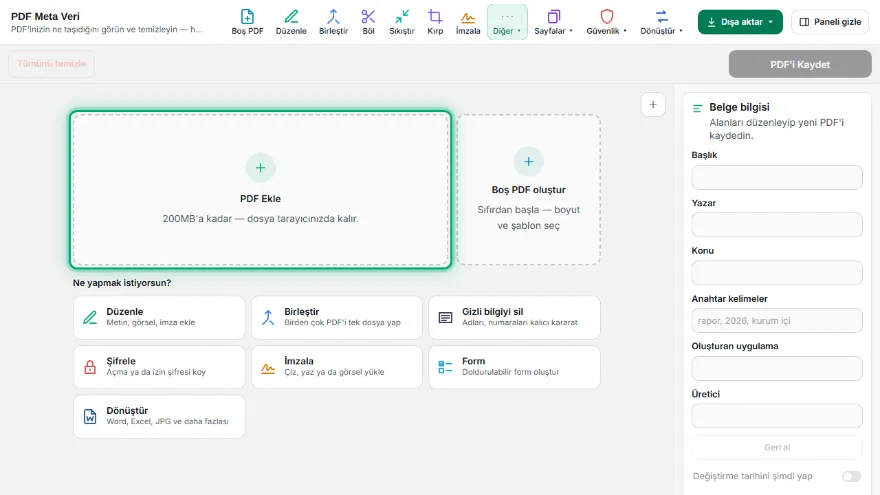Open the Dönüştür convert dropdown in toolbar
The image size is (880, 495).
point(662,22)
